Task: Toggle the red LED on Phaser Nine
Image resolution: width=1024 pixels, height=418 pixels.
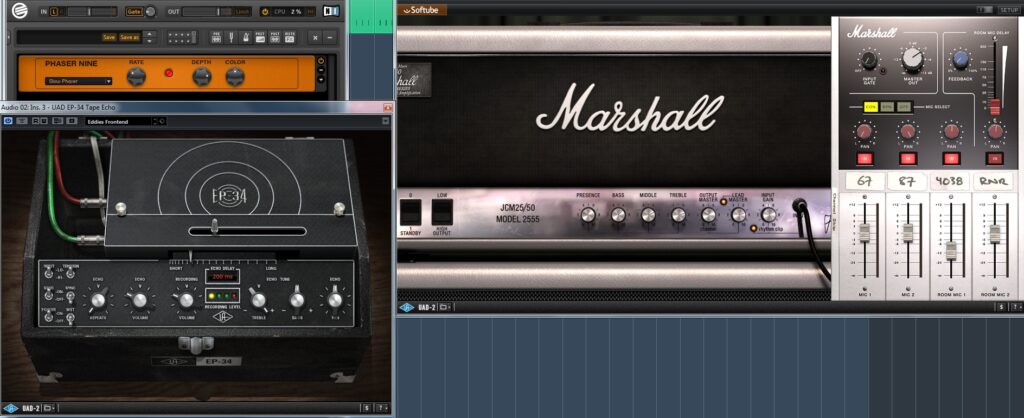Action: [x=168, y=73]
